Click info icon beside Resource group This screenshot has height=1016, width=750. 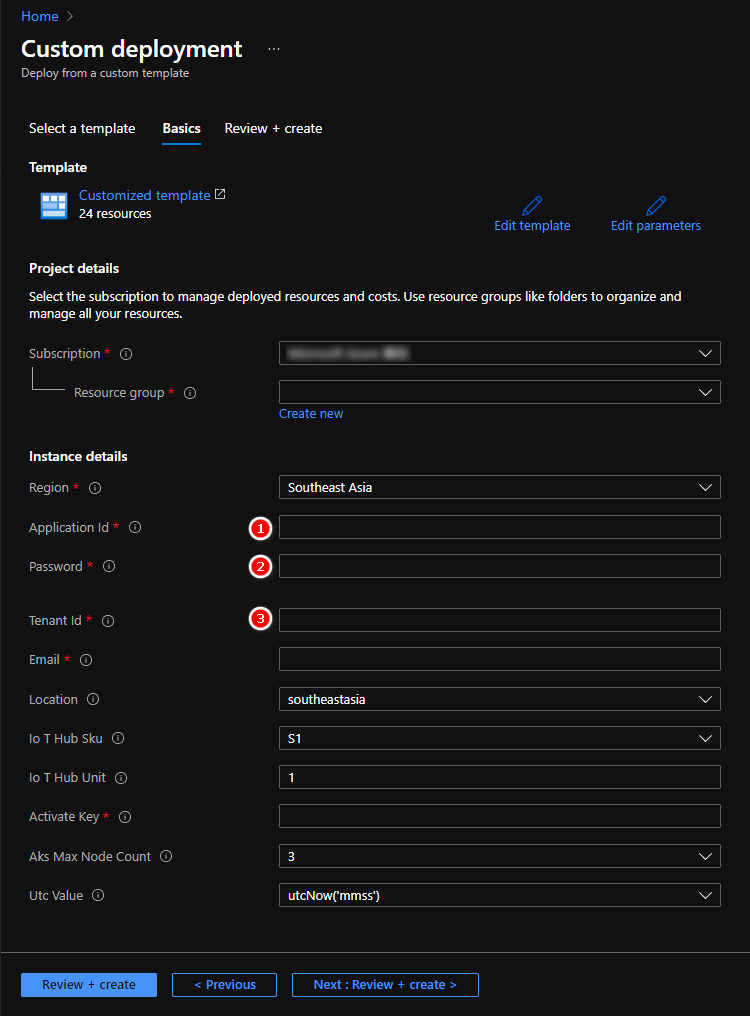[190, 393]
